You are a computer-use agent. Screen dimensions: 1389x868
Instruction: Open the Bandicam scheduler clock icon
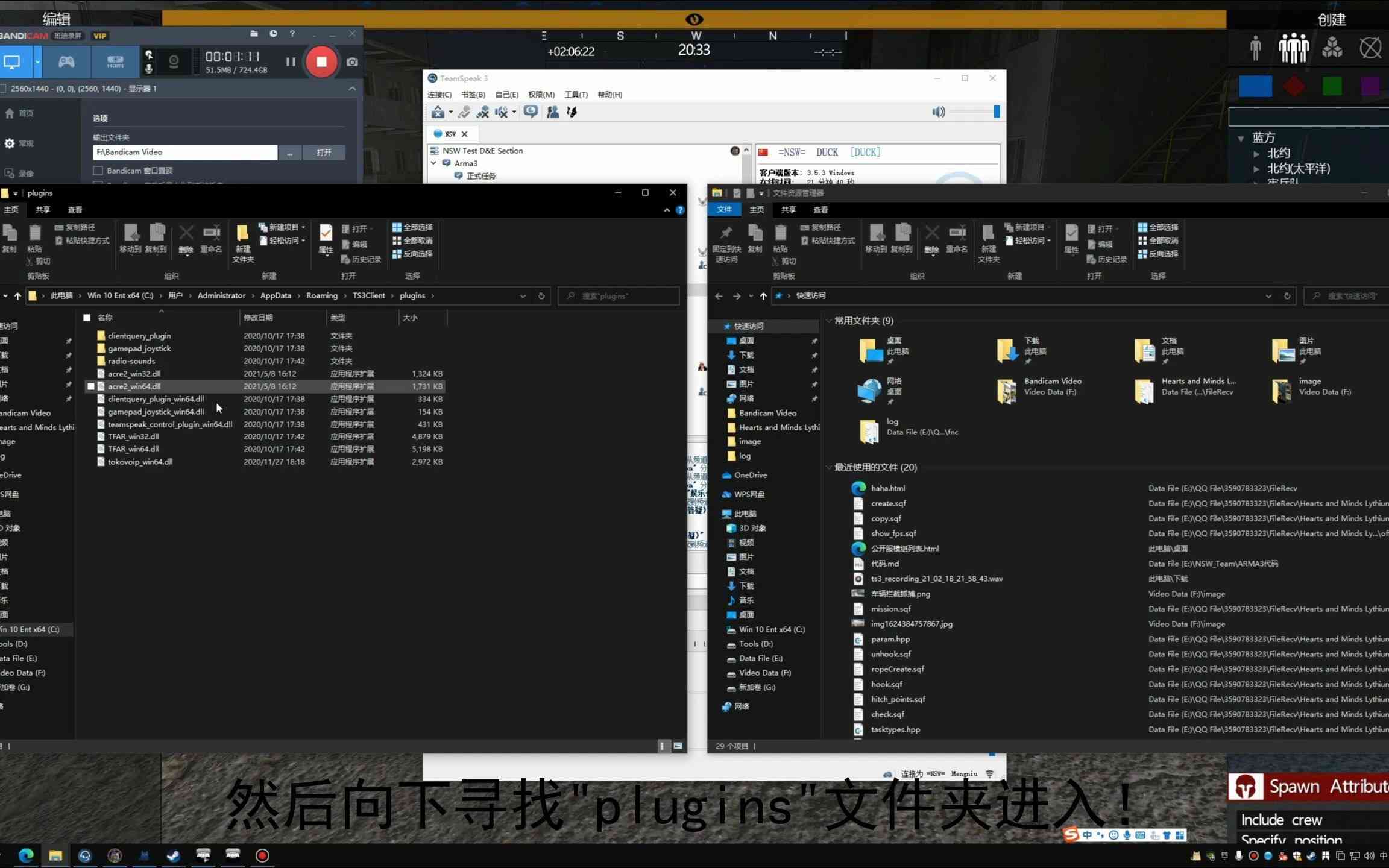click(x=273, y=34)
